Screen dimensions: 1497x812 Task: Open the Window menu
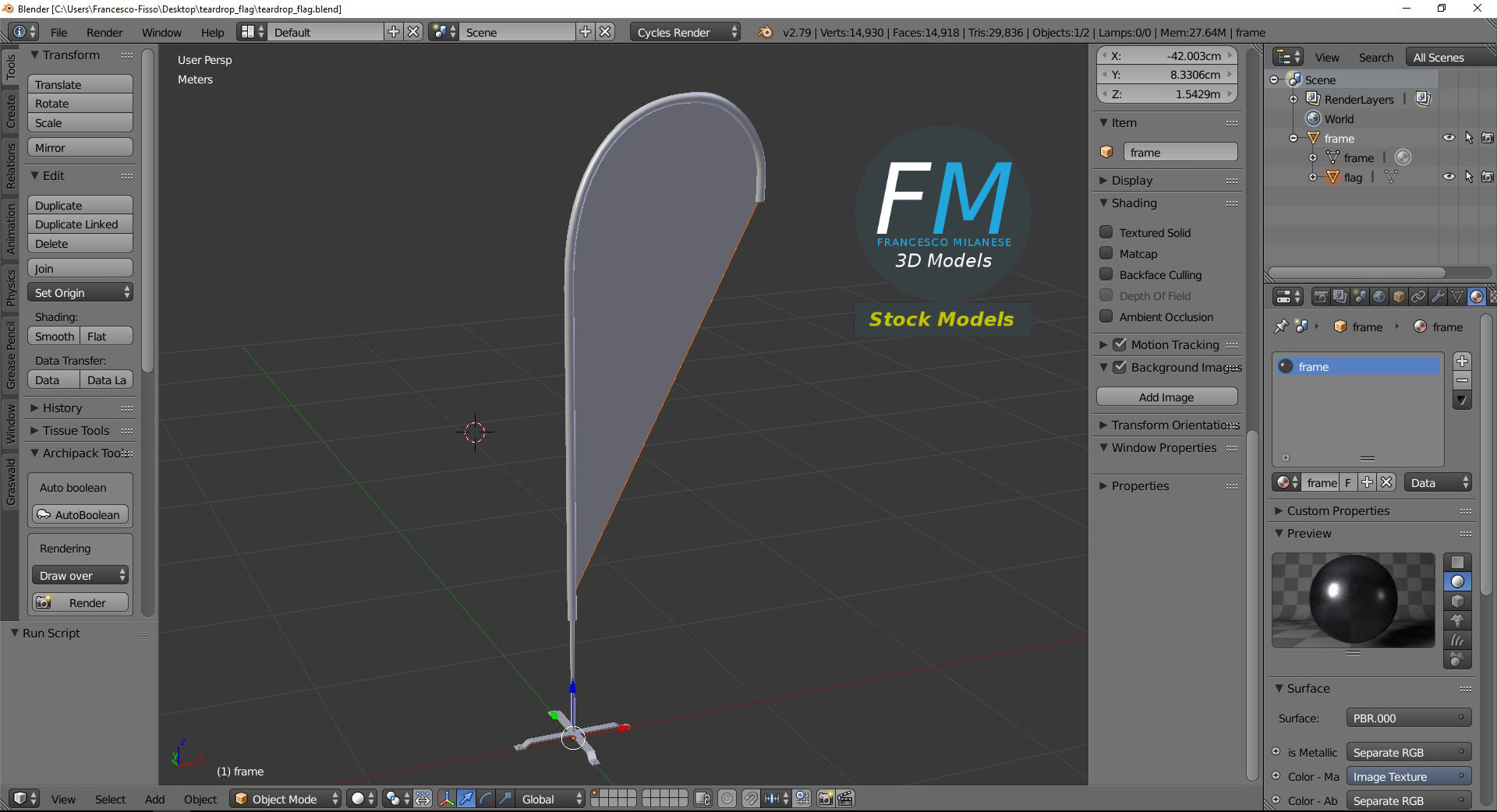[161, 32]
